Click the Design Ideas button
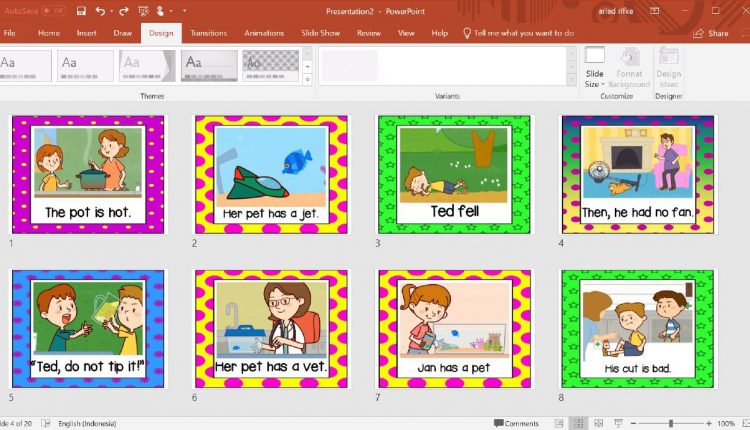Image resolution: width=750 pixels, height=430 pixels. click(x=668, y=65)
